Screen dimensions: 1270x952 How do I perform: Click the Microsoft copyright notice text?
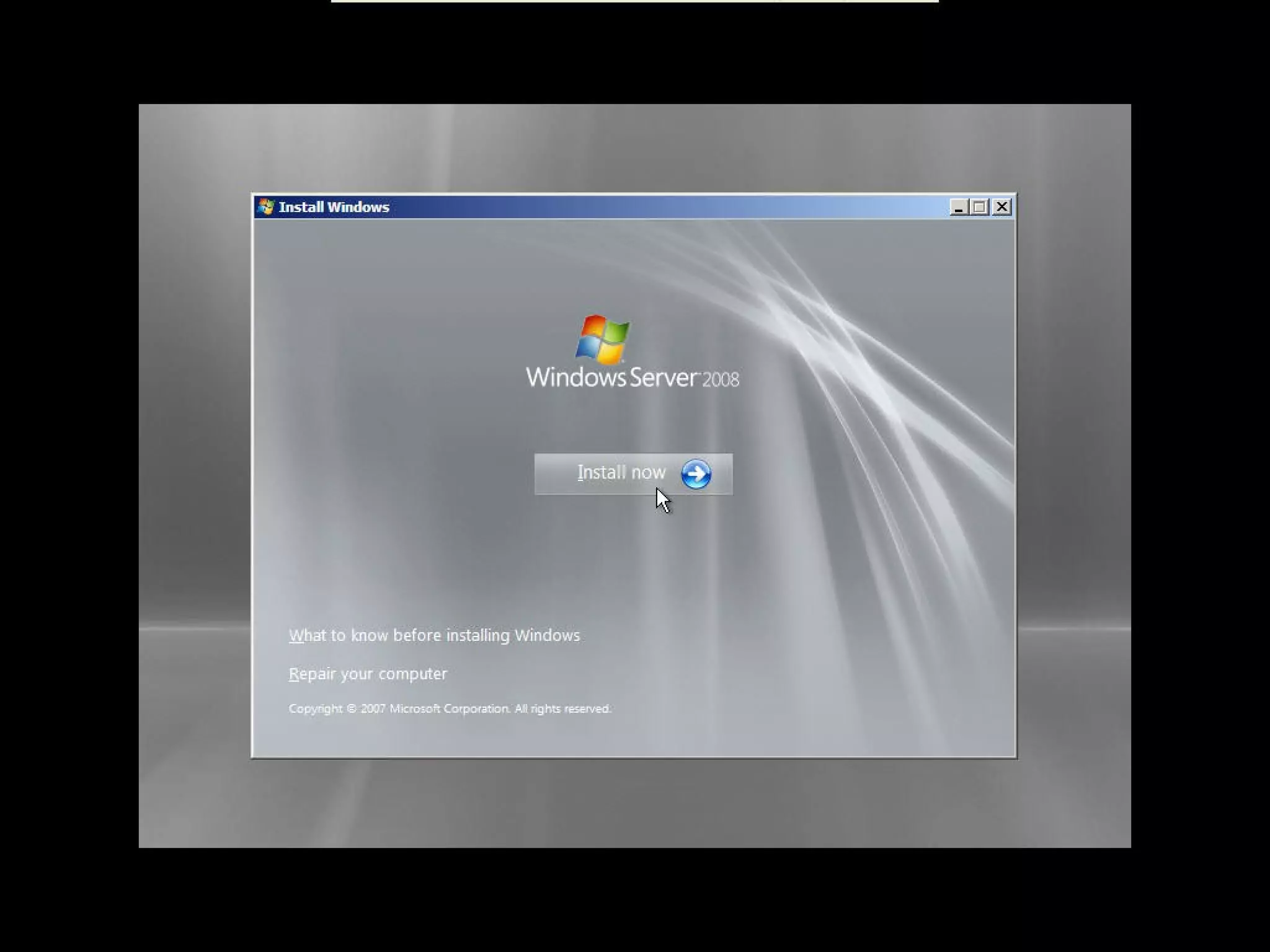pos(450,708)
